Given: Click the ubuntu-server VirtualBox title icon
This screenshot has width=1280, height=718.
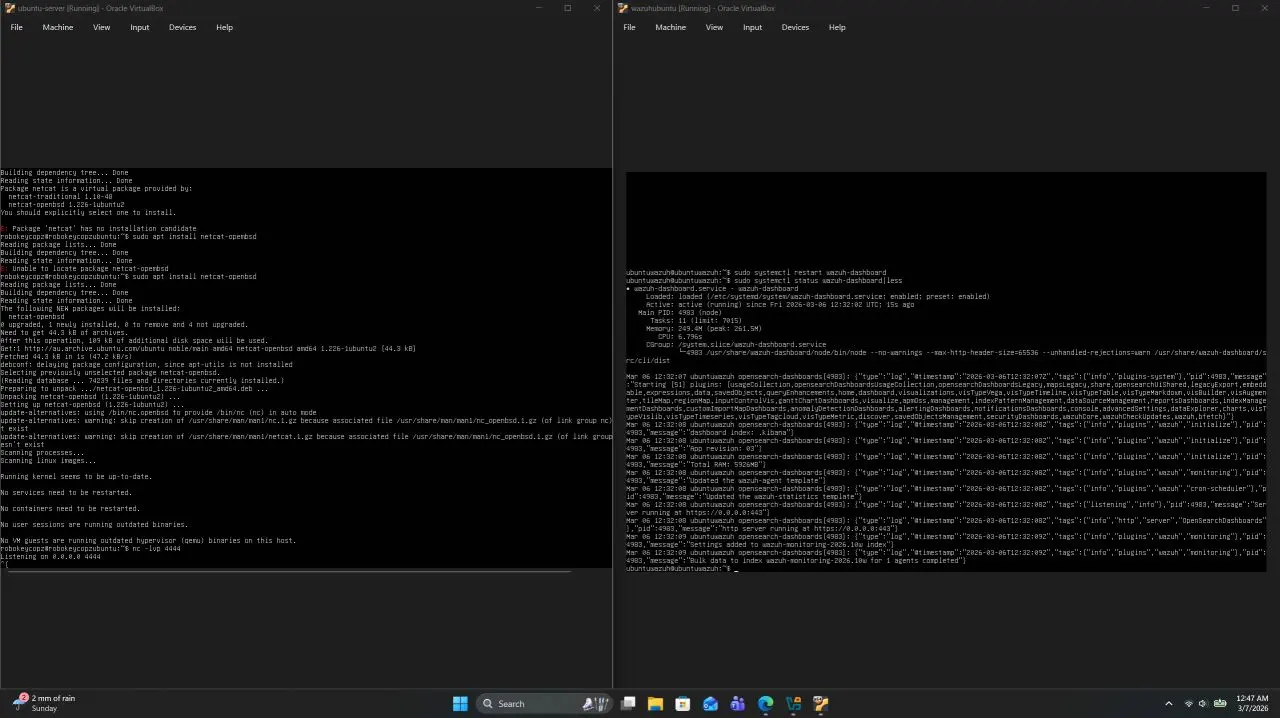Looking at the screenshot, I should [x=9, y=8].
